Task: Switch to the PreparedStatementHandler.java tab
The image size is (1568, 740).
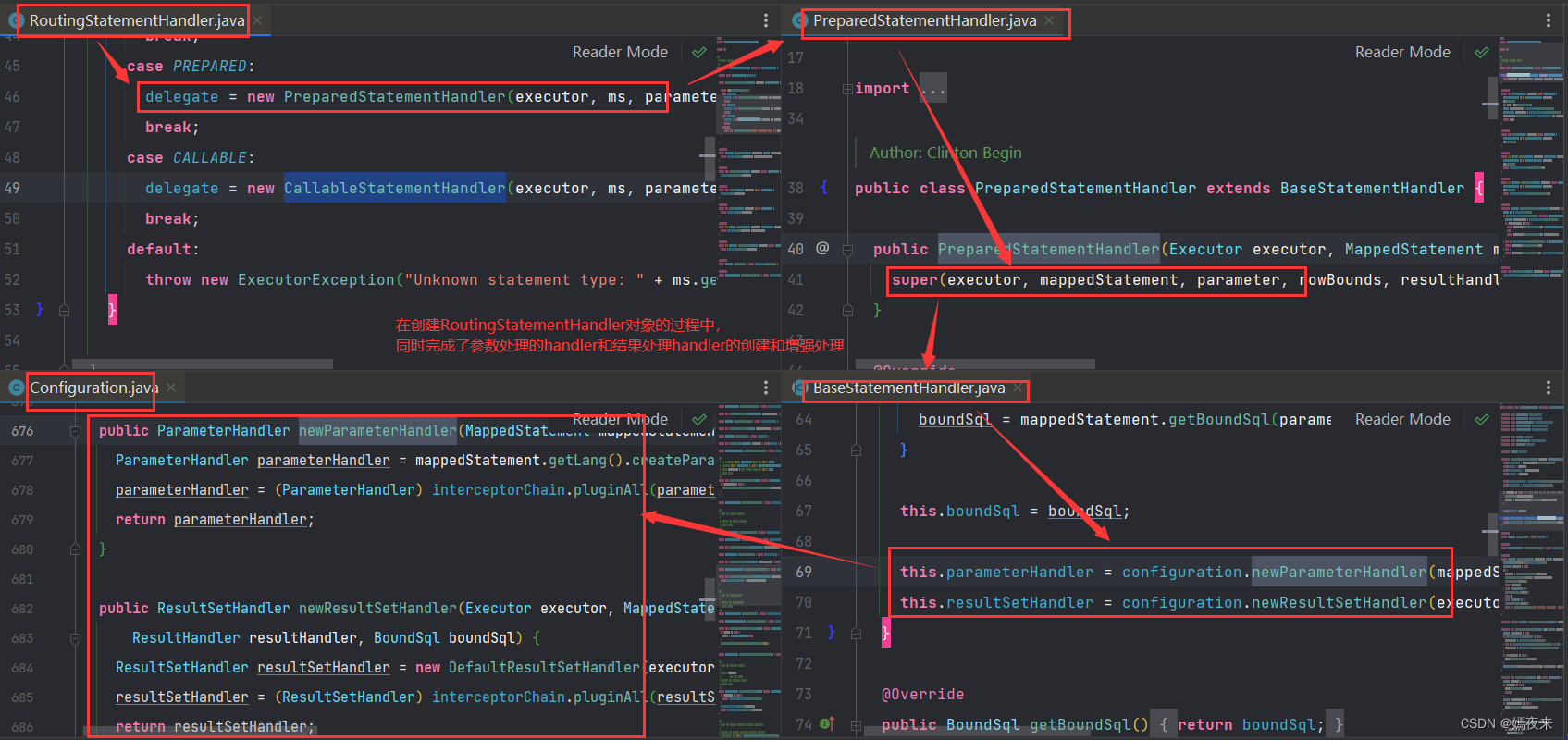Action: coord(924,20)
